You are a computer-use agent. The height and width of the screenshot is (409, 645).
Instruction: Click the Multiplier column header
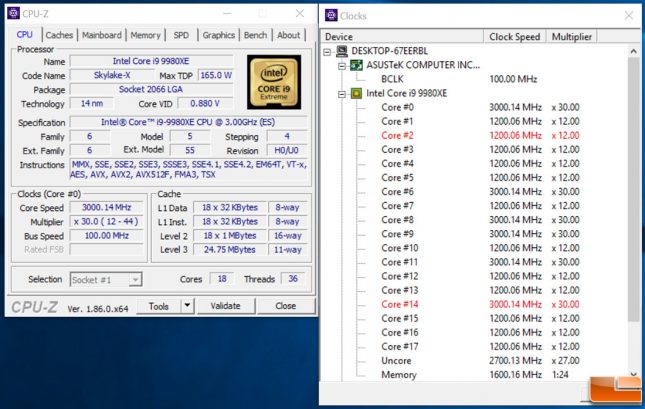572,37
